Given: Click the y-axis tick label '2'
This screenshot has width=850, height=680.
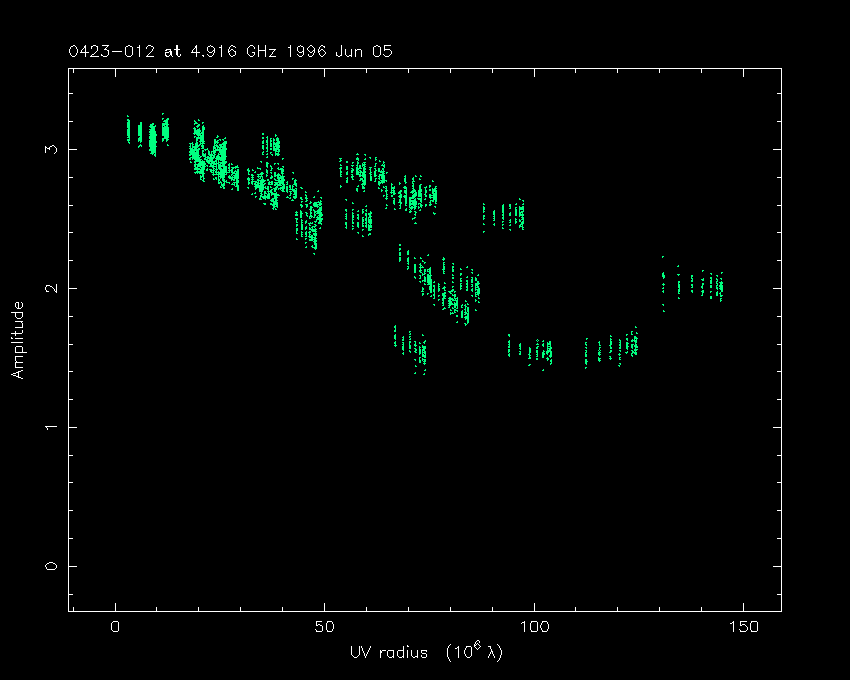Looking at the screenshot, I should (x=51, y=288).
